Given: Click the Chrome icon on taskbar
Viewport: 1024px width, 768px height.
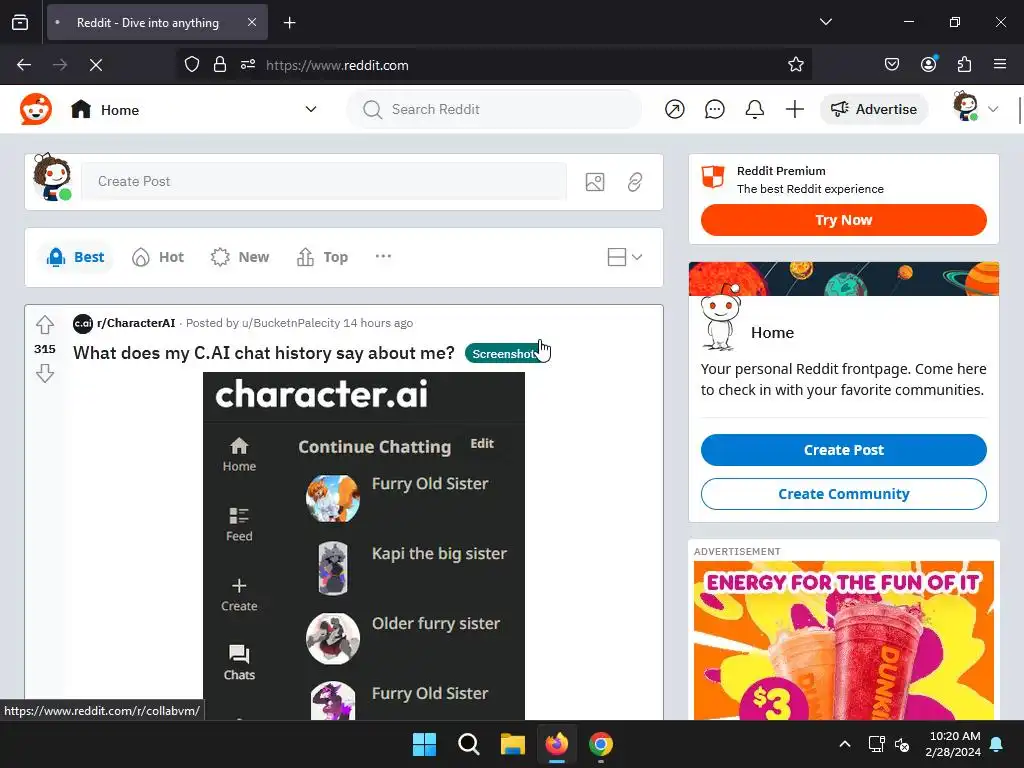Looking at the screenshot, I should point(601,744).
